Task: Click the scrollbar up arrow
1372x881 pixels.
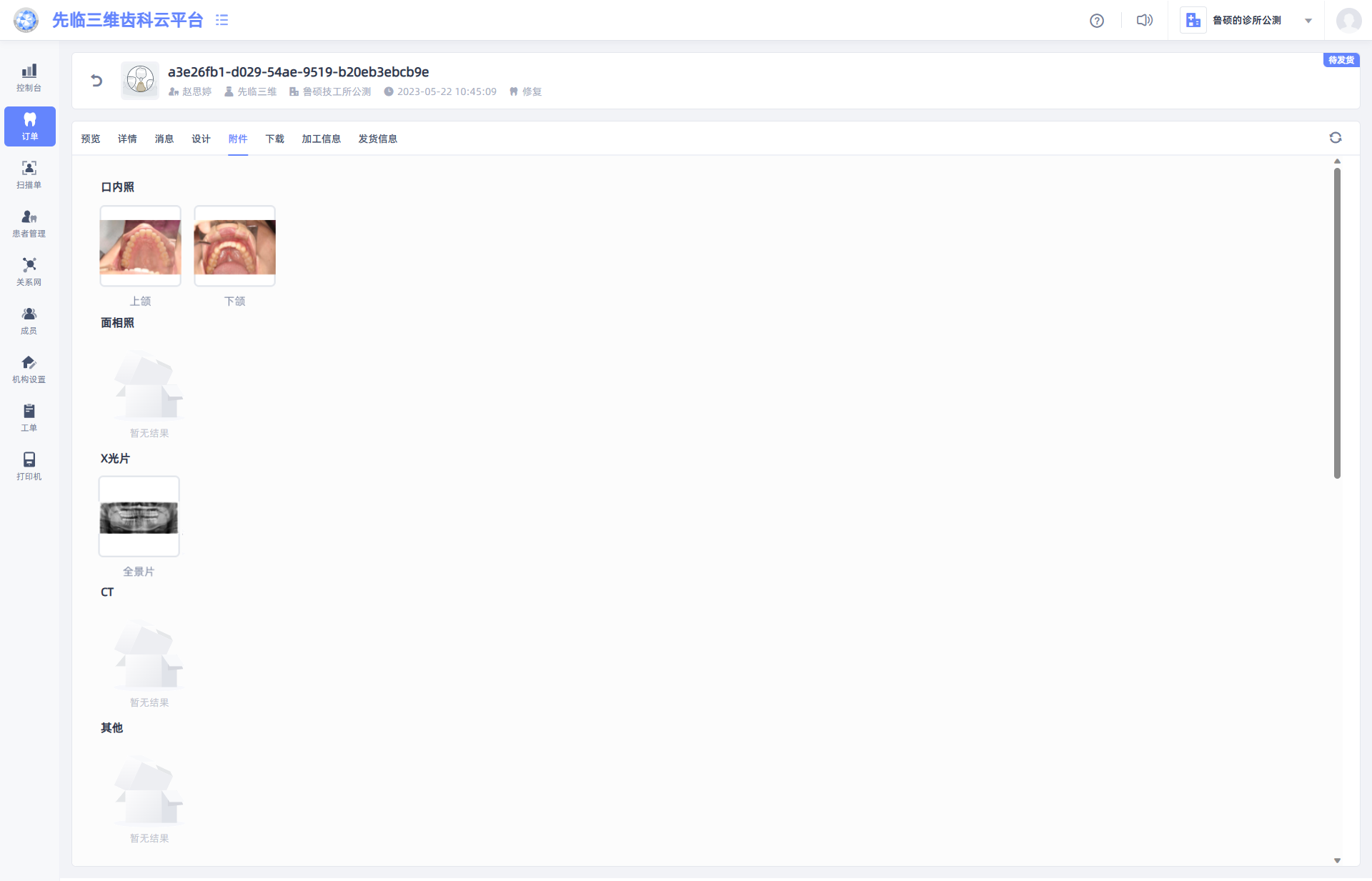Action: click(1337, 161)
